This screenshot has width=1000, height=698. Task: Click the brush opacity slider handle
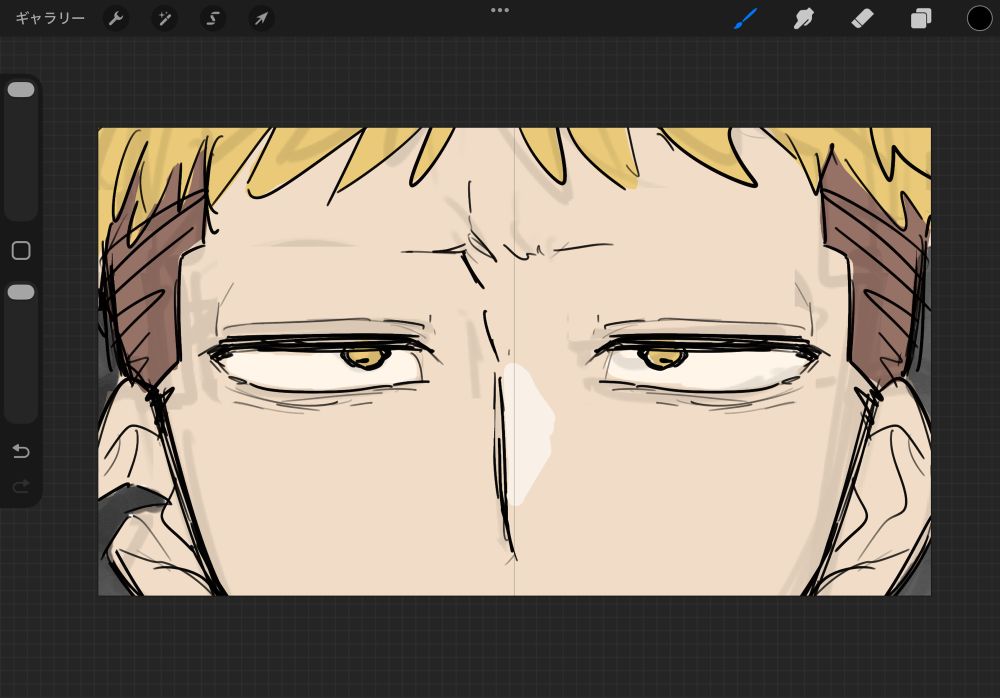click(21, 292)
